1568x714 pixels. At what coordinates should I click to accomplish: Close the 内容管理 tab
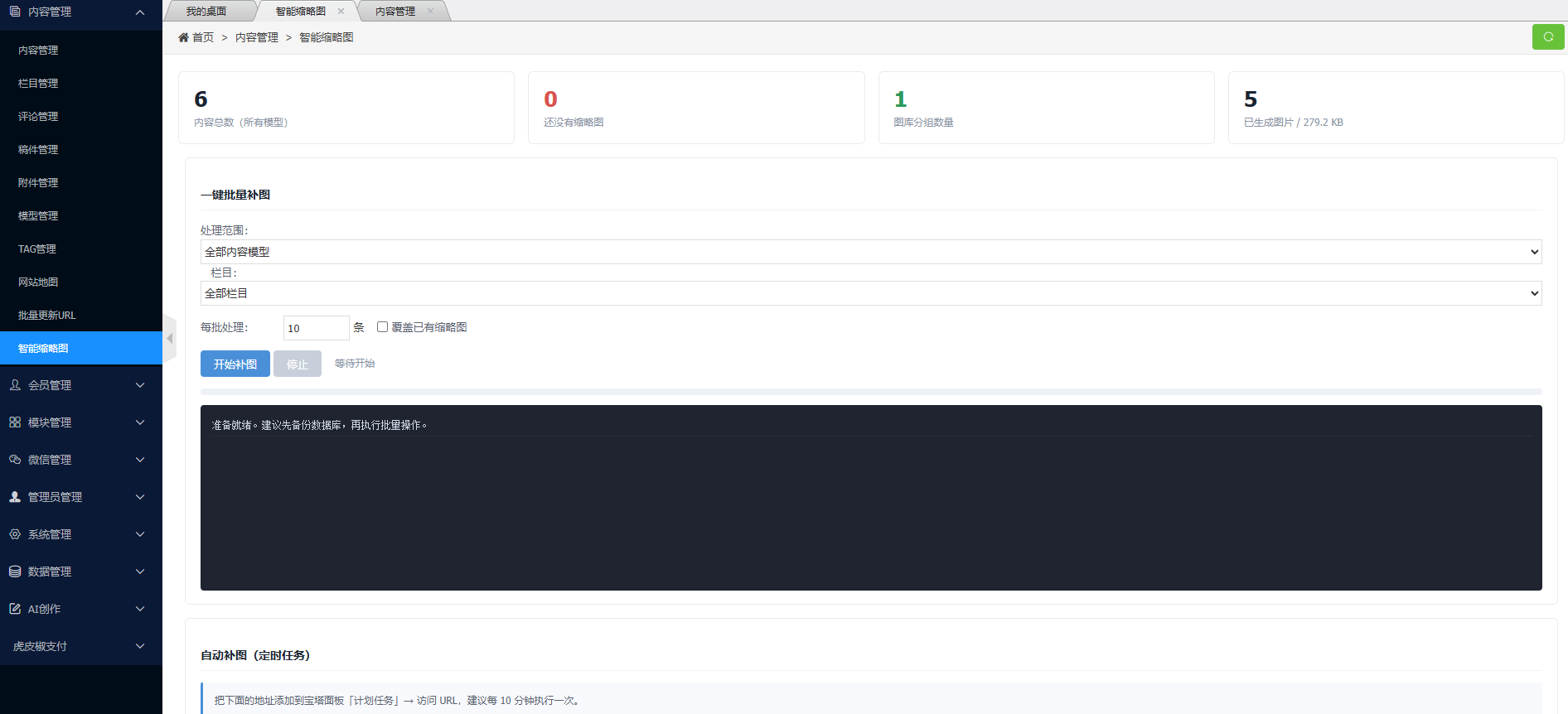point(430,12)
